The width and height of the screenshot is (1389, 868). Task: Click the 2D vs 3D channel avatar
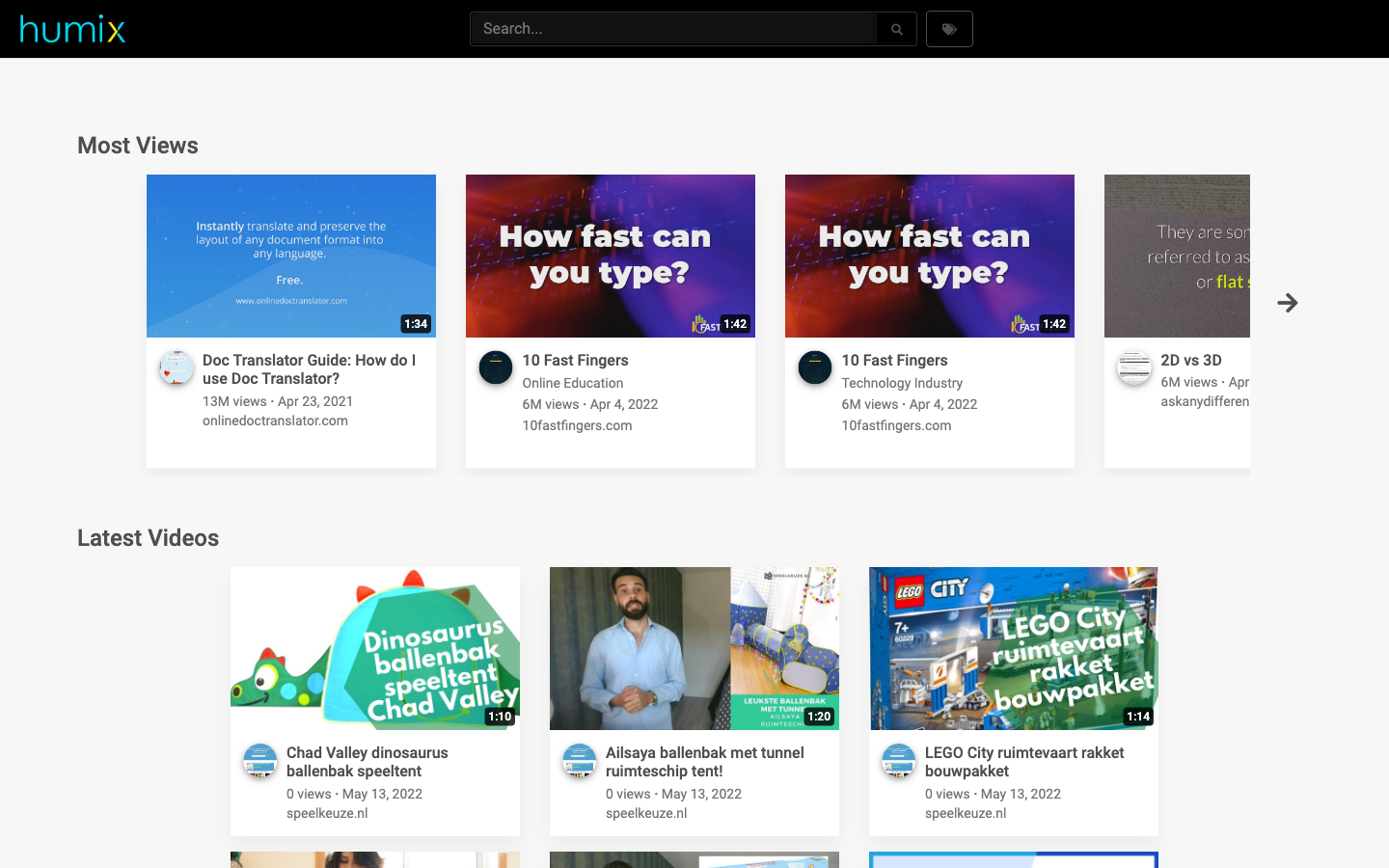point(1134,367)
